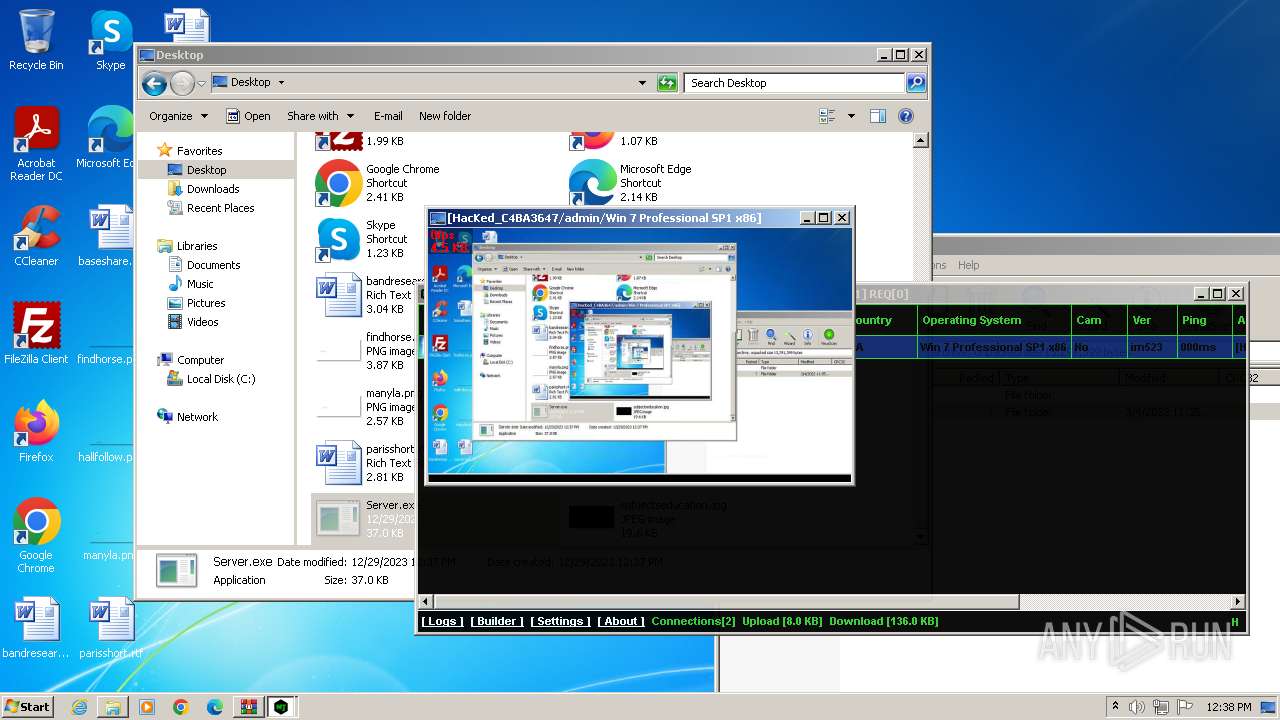Click the Start button

point(28,707)
